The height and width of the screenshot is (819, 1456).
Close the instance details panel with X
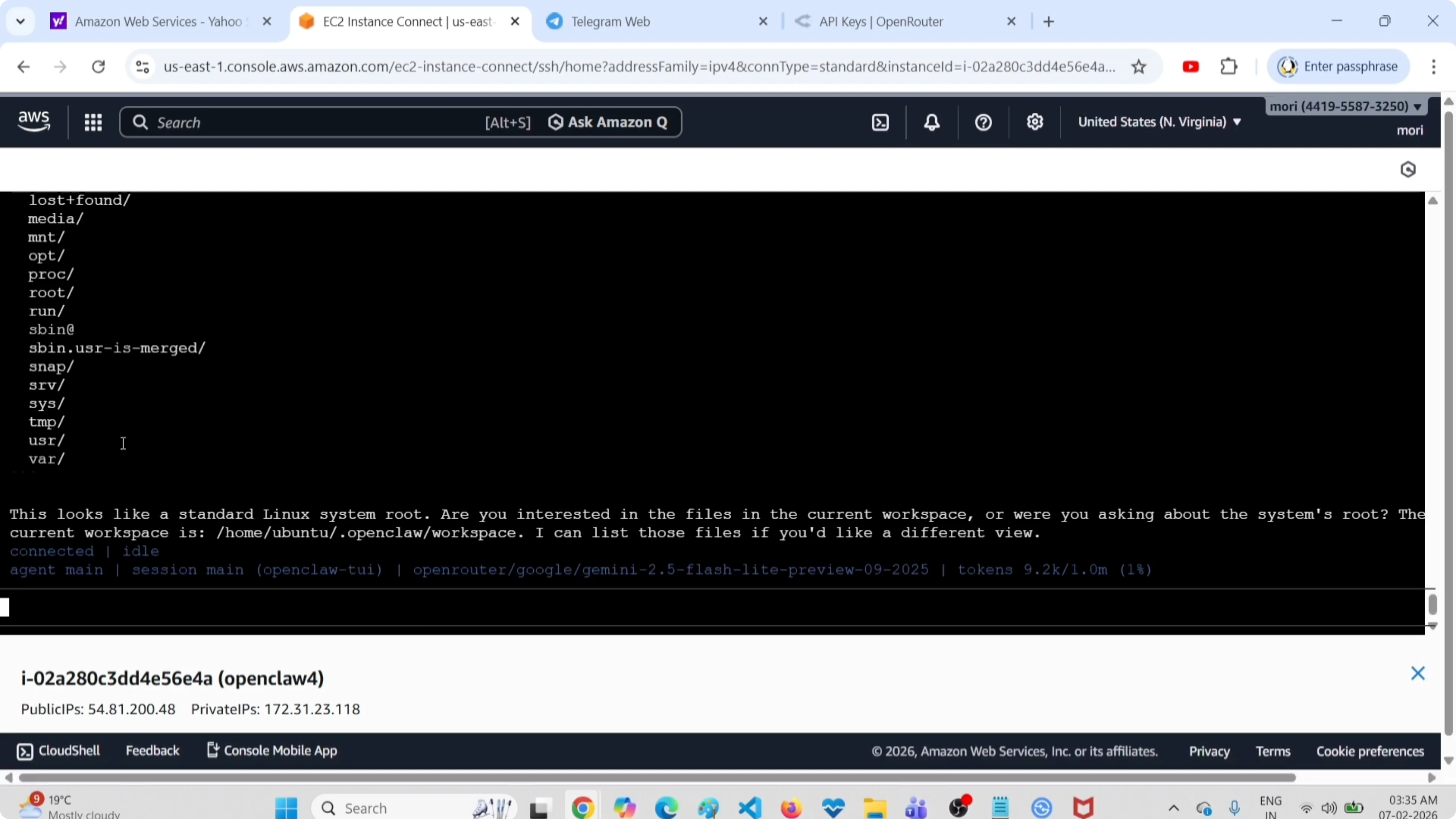tap(1417, 673)
